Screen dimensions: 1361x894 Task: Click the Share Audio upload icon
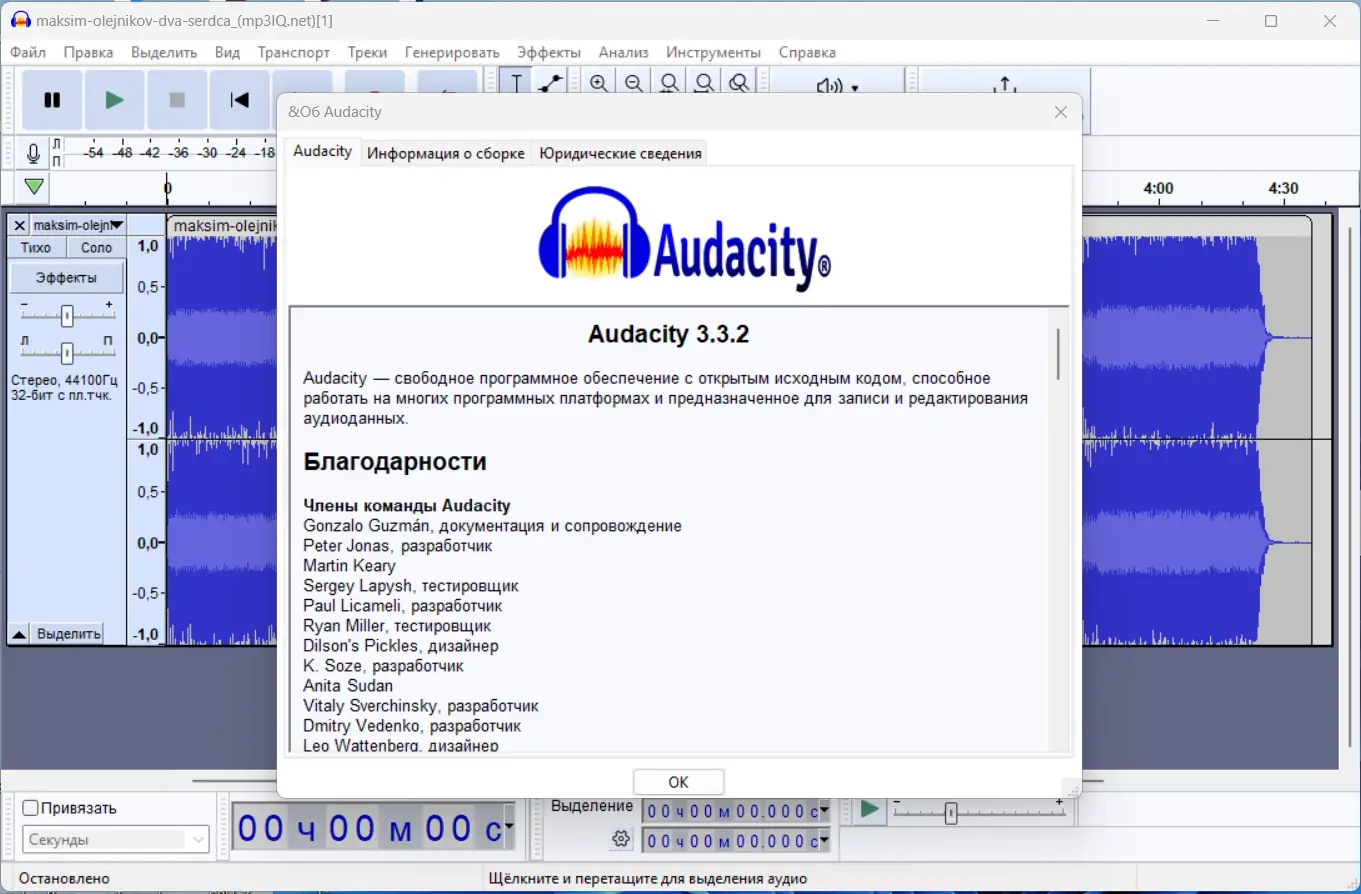point(1005,86)
